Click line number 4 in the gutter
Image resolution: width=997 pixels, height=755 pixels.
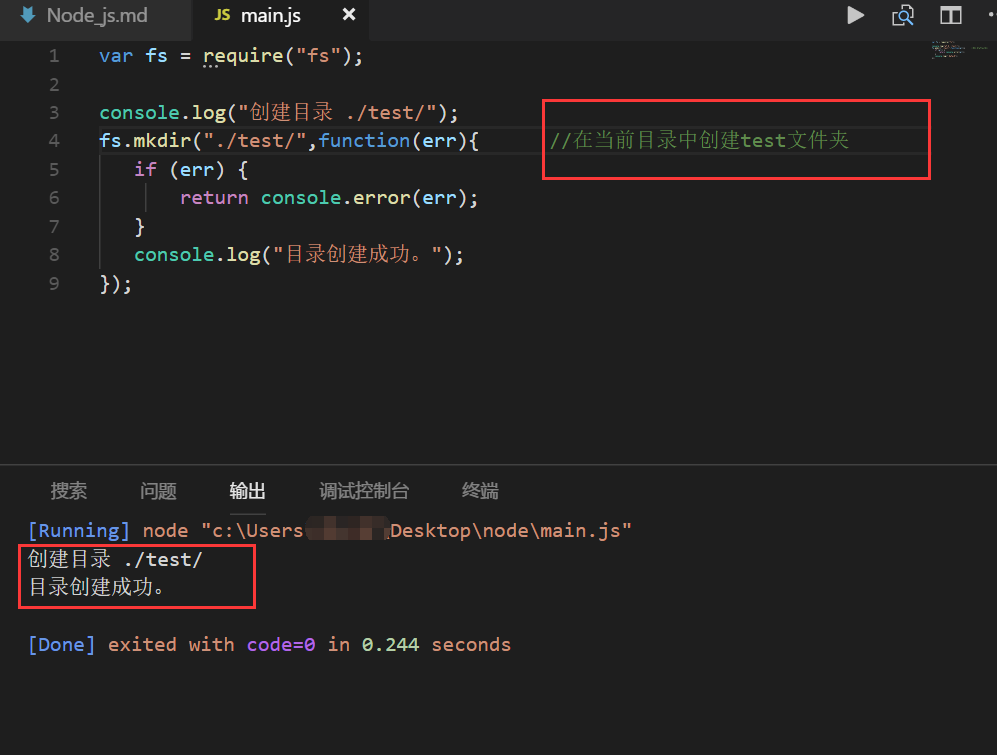coord(53,141)
